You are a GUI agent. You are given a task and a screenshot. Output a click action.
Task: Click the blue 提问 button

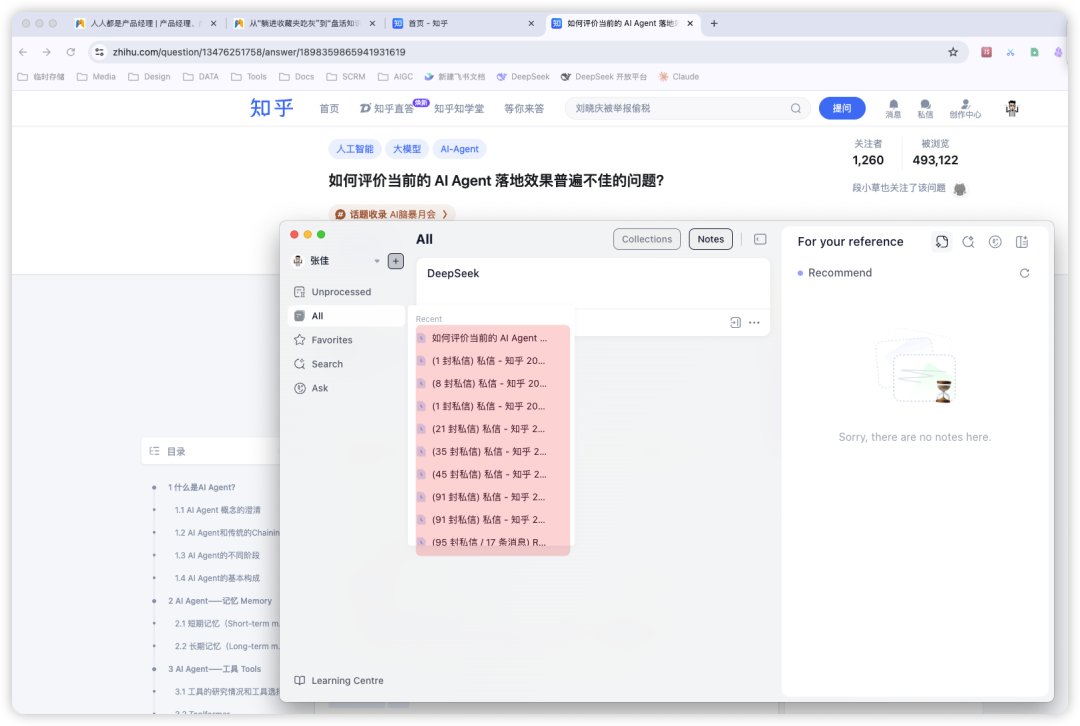(x=842, y=108)
